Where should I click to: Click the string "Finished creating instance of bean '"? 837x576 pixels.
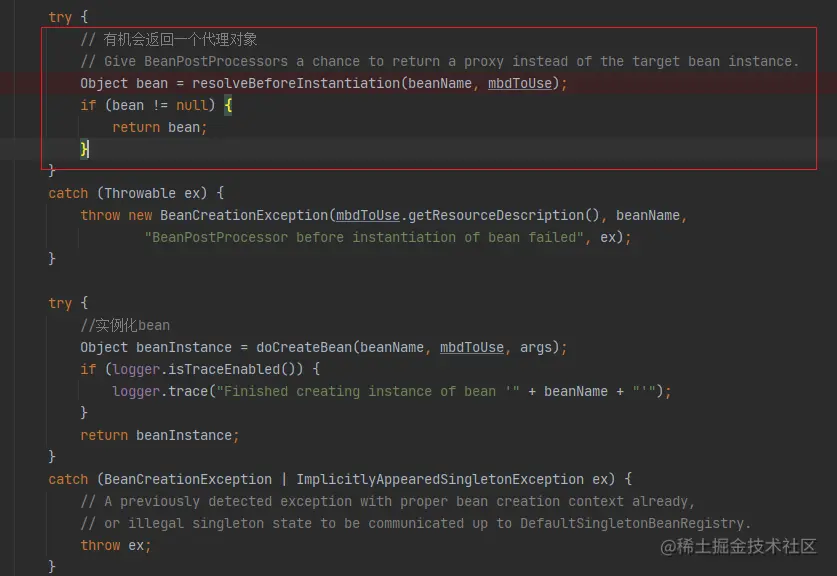click(368, 391)
